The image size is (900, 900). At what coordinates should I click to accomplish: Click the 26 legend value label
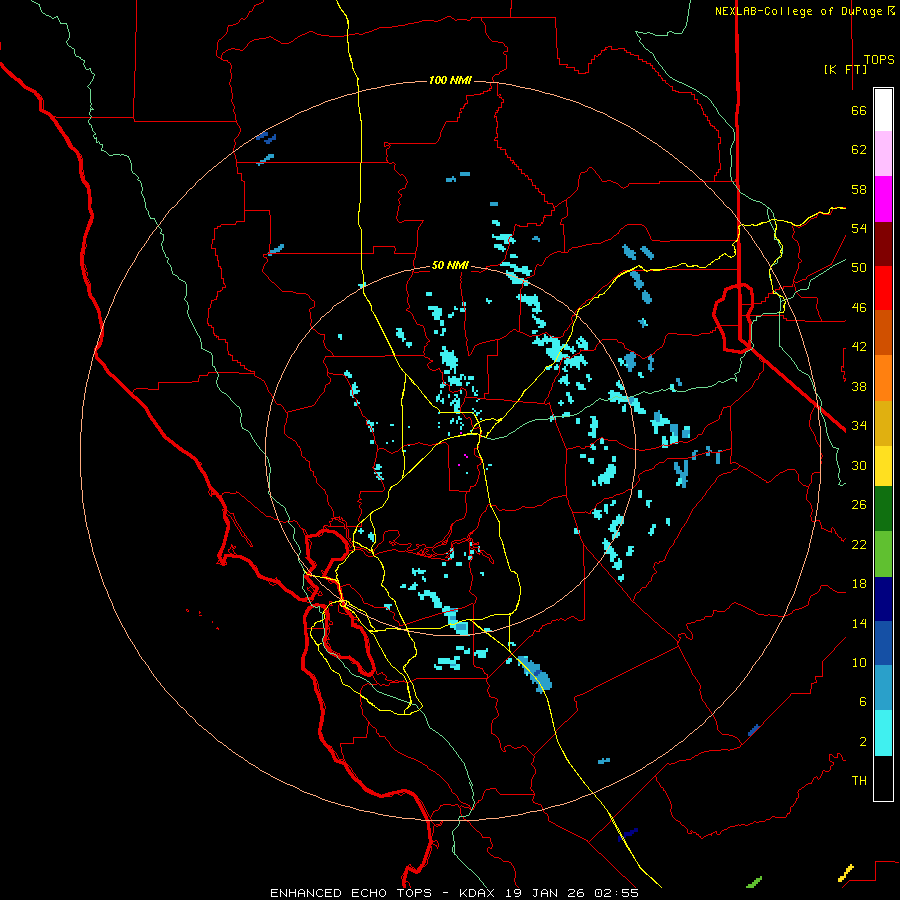pos(859,505)
